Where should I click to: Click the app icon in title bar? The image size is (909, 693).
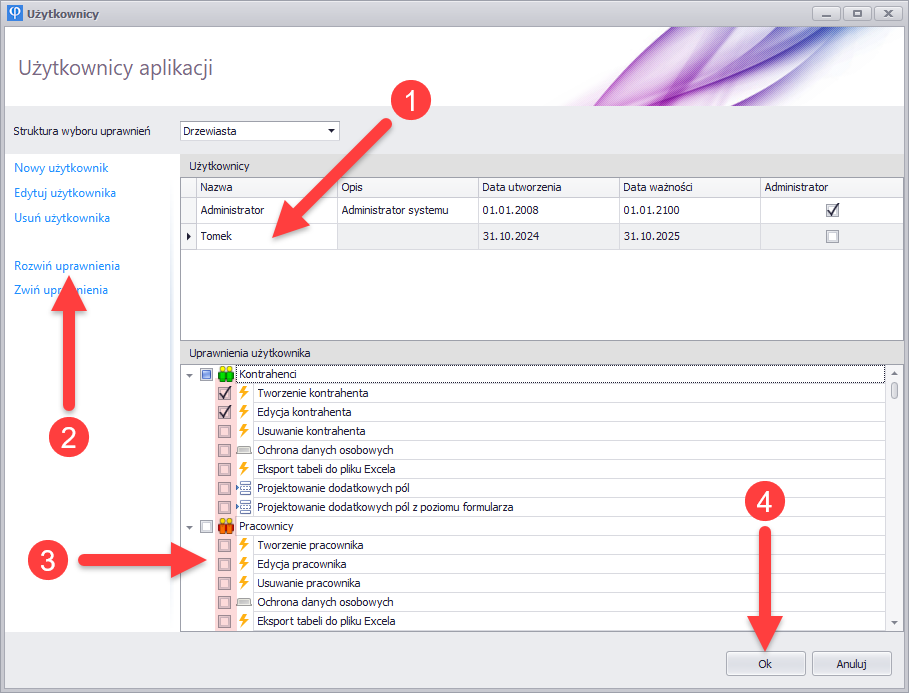coord(14,14)
